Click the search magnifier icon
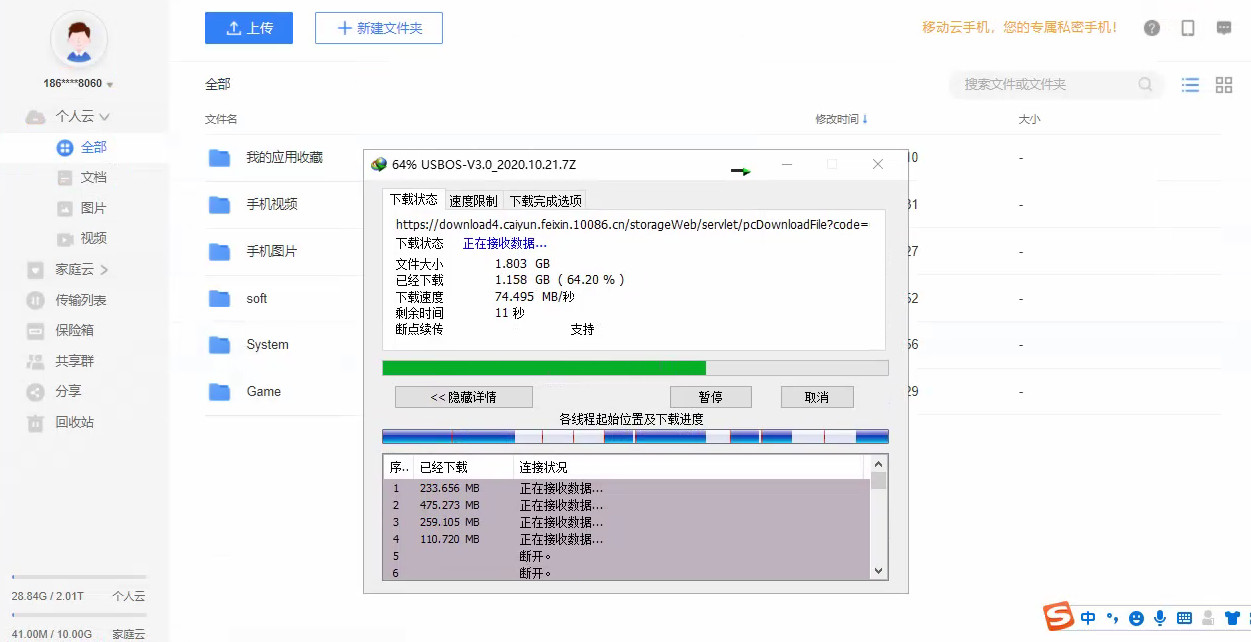The width and height of the screenshot is (1251, 642). [1146, 85]
